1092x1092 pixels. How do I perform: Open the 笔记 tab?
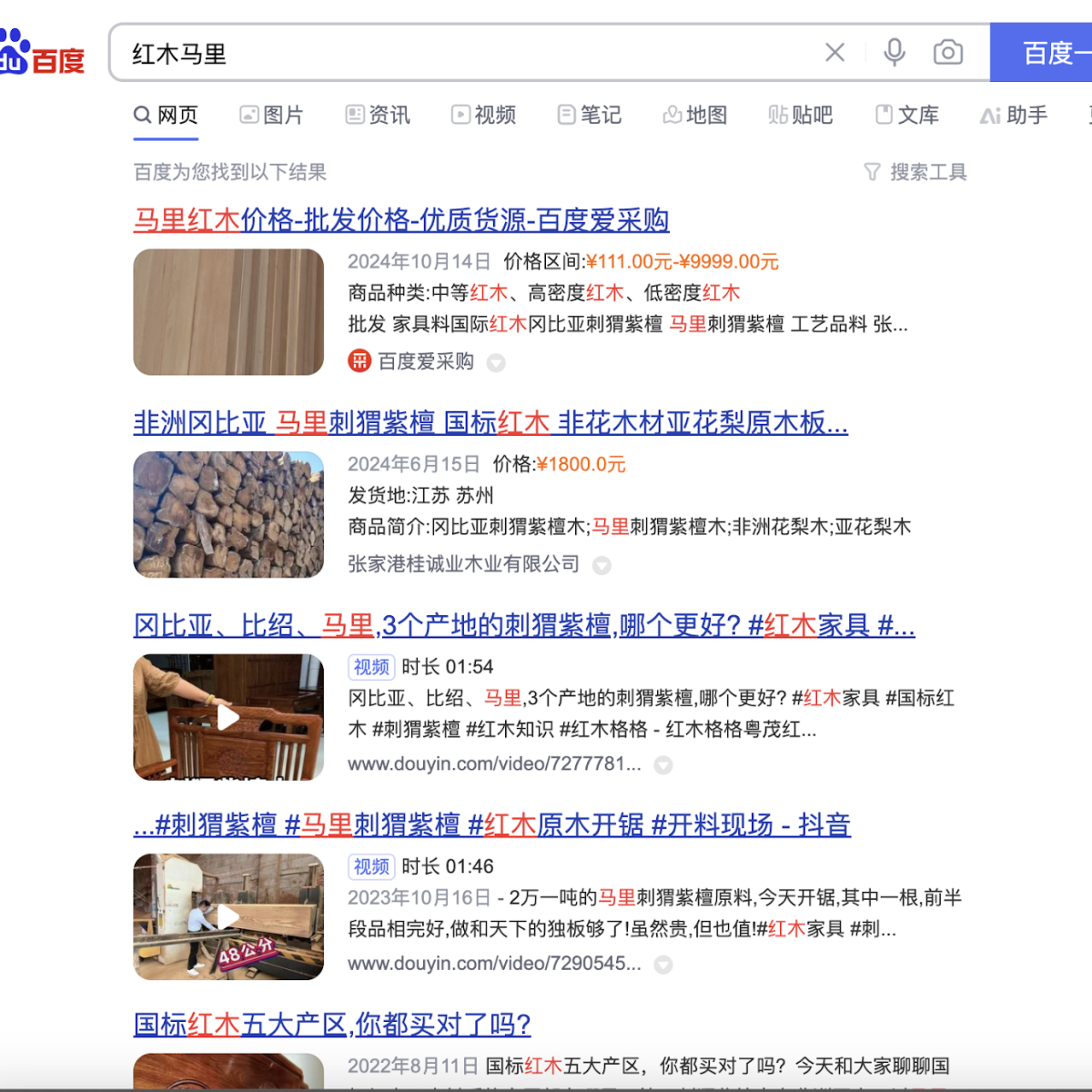click(590, 116)
